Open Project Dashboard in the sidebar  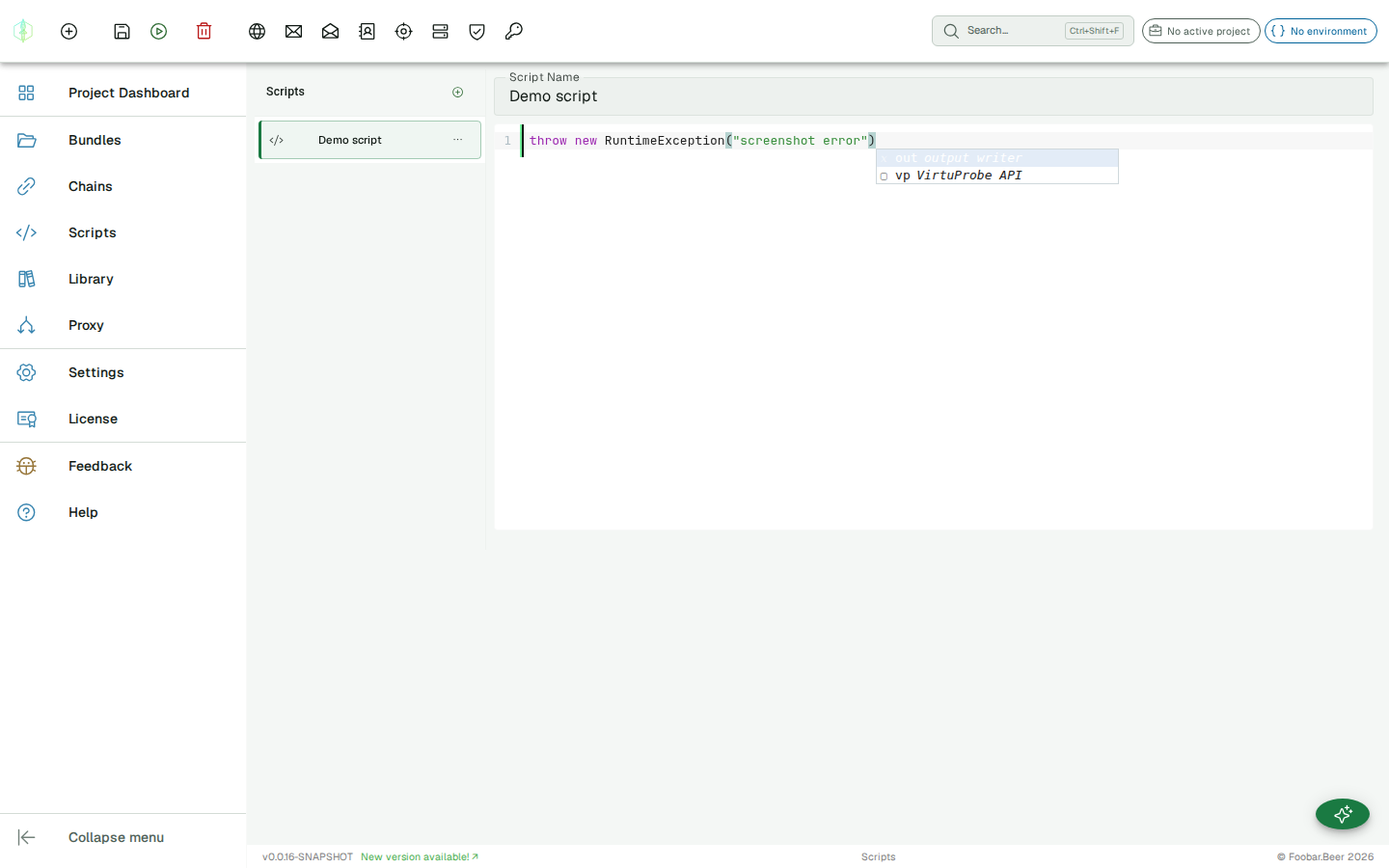(x=123, y=93)
